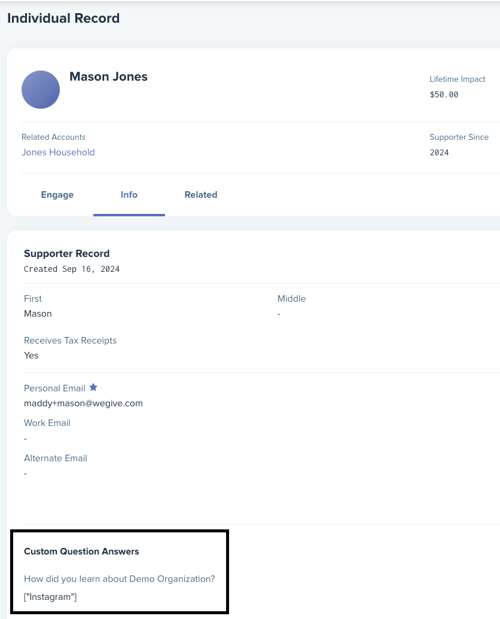Open the Jones Household related account
Viewport: 500px width, 619px height.
(x=58, y=152)
